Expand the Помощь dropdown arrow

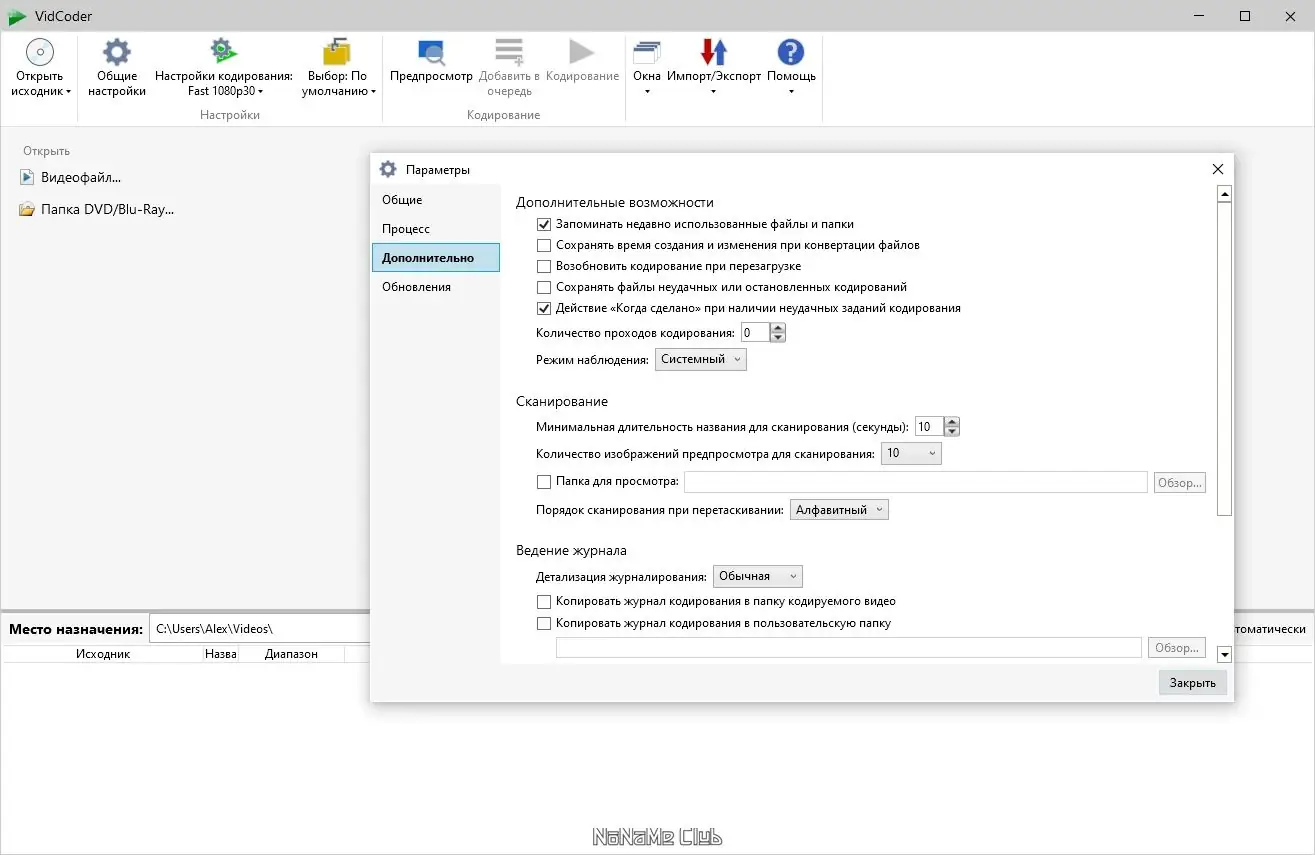click(791, 93)
